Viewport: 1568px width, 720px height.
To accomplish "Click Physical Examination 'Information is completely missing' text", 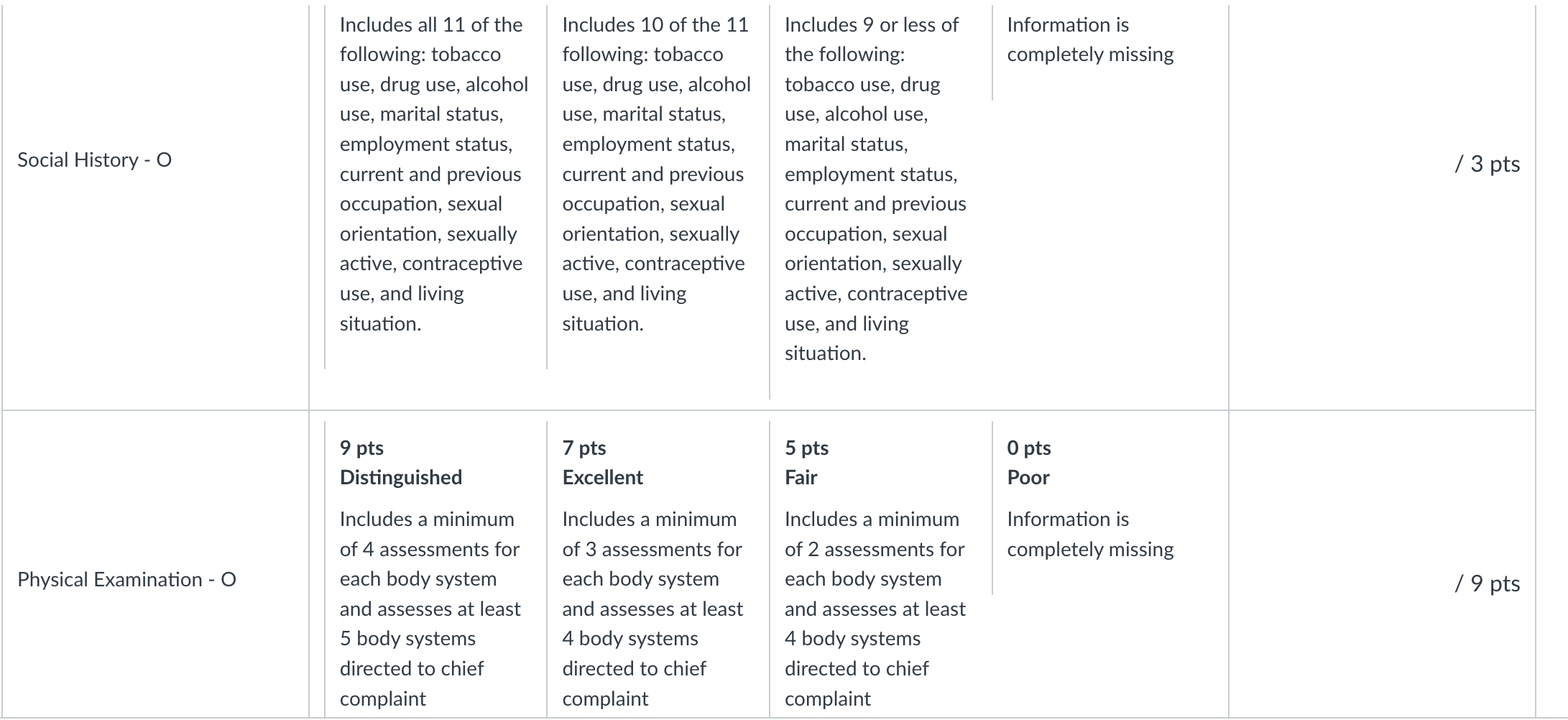I will [x=1090, y=534].
